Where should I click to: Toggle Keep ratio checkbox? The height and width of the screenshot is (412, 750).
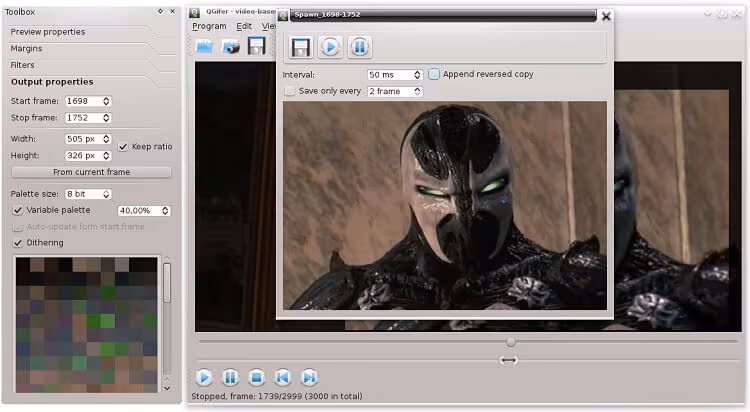pyautogui.click(x=123, y=147)
